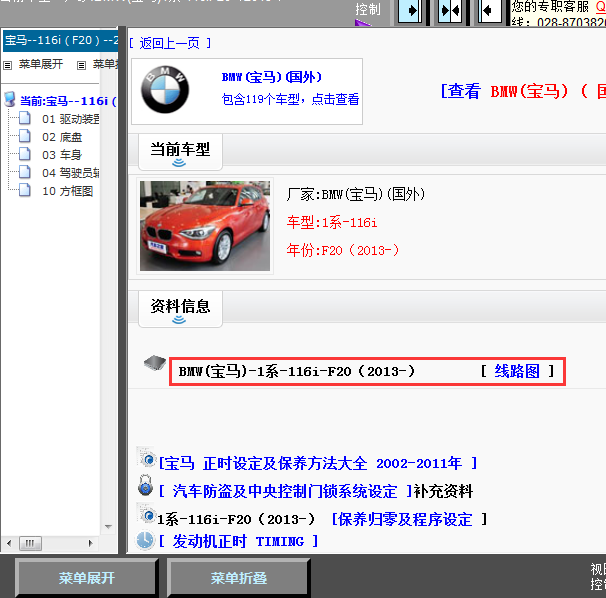This screenshot has height=598, width=606.
Task: Open BMW(宝马)(国外) brand link
Action: pos(272,77)
